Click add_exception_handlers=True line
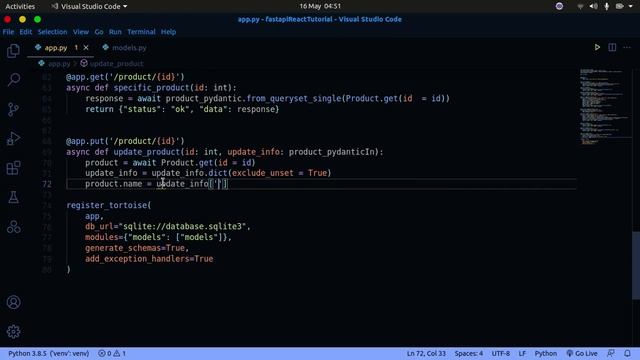This screenshot has height=360, width=640. (x=149, y=259)
